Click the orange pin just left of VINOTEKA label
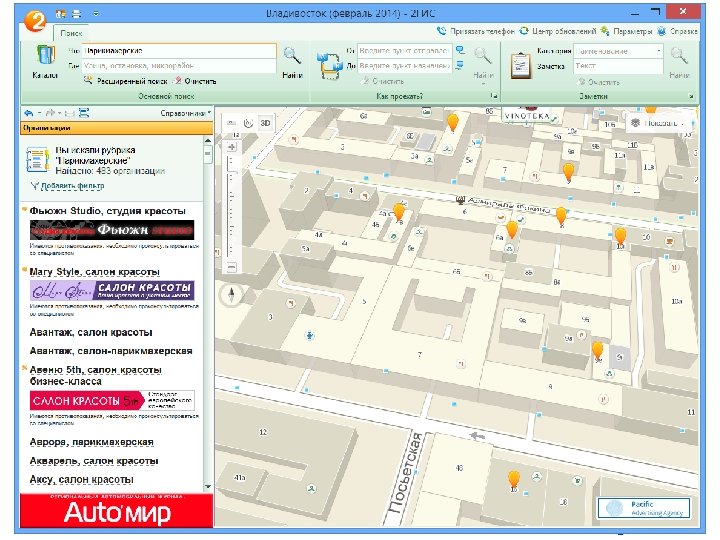The width and height of the screenshot is (720, 540). coord(453,122)
